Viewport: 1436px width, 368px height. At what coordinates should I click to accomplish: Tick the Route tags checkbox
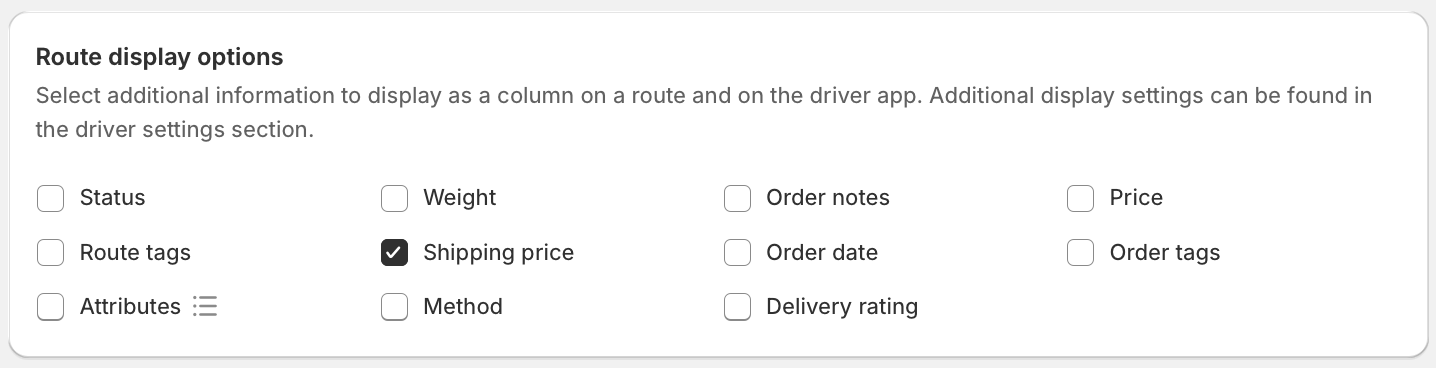tap(50, 252)
